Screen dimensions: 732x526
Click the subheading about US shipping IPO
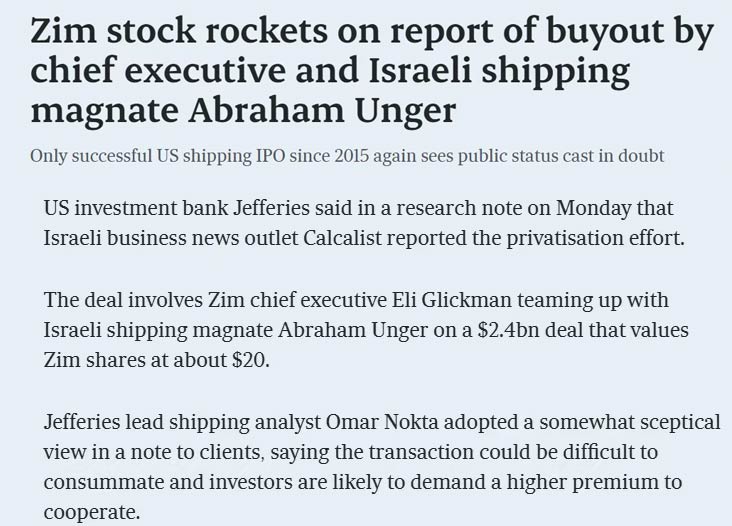point(347,156)
